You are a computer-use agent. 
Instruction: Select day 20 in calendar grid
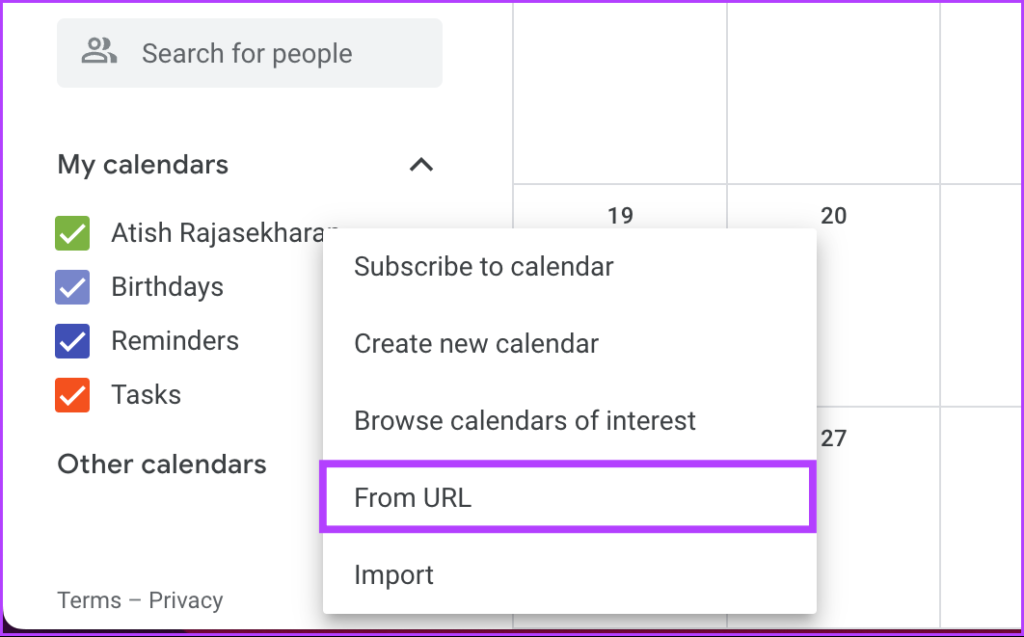[x=833, y=215]
